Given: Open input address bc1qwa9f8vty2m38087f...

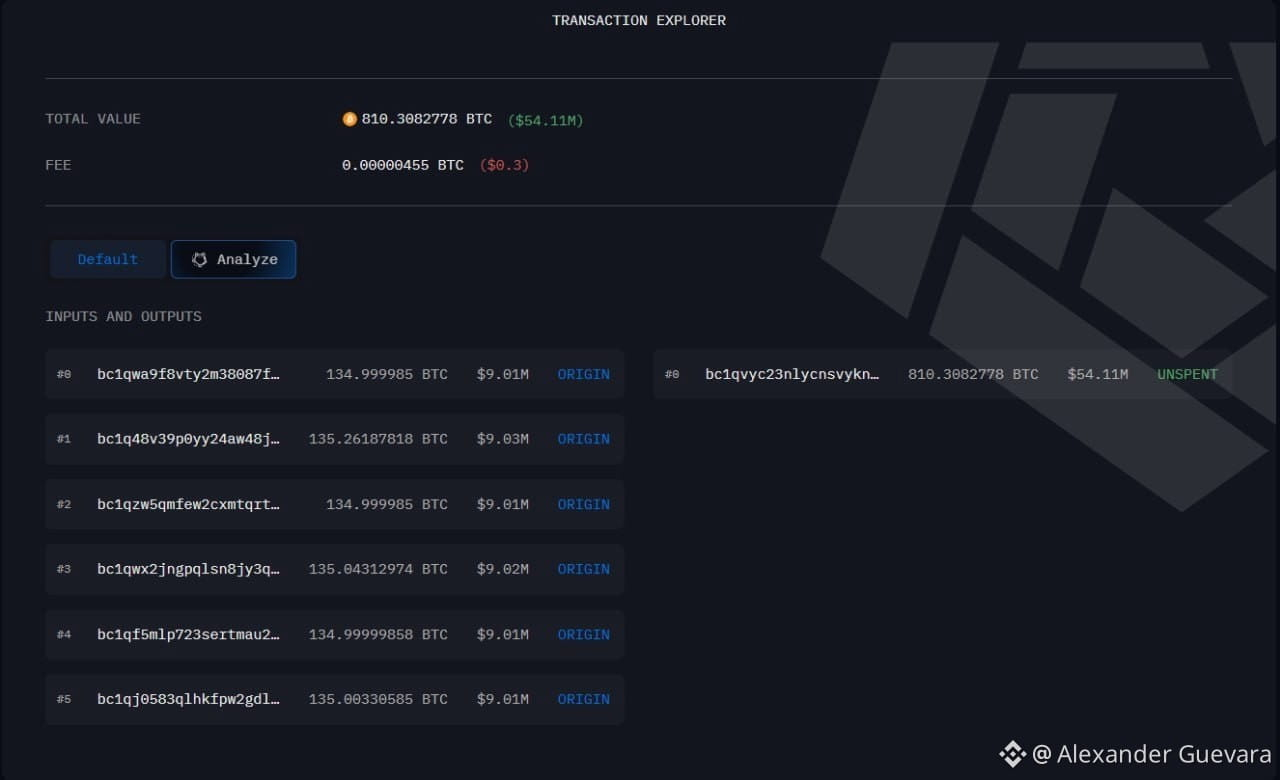Looking at the screenshot, I should [x=189, y=374].
